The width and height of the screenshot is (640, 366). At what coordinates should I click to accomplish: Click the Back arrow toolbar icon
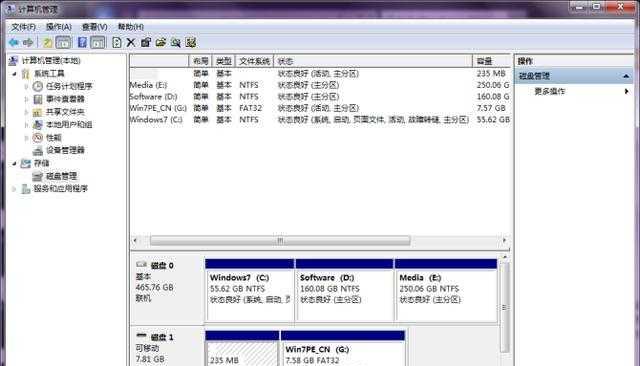click(x=14, y=42)
